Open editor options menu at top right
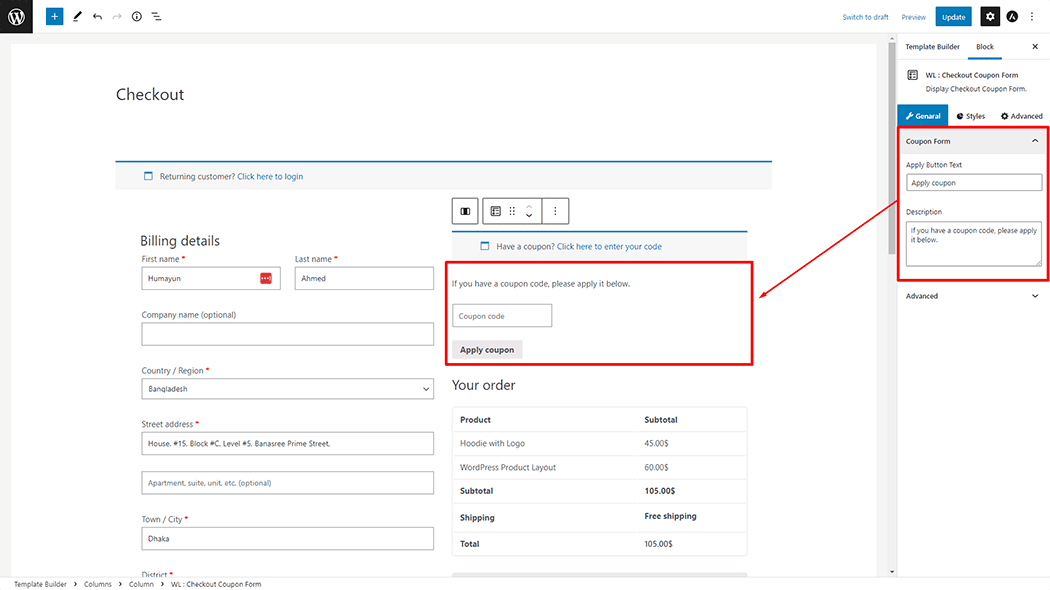This screenshot has height=590, width=1050. pos(1033,17)
